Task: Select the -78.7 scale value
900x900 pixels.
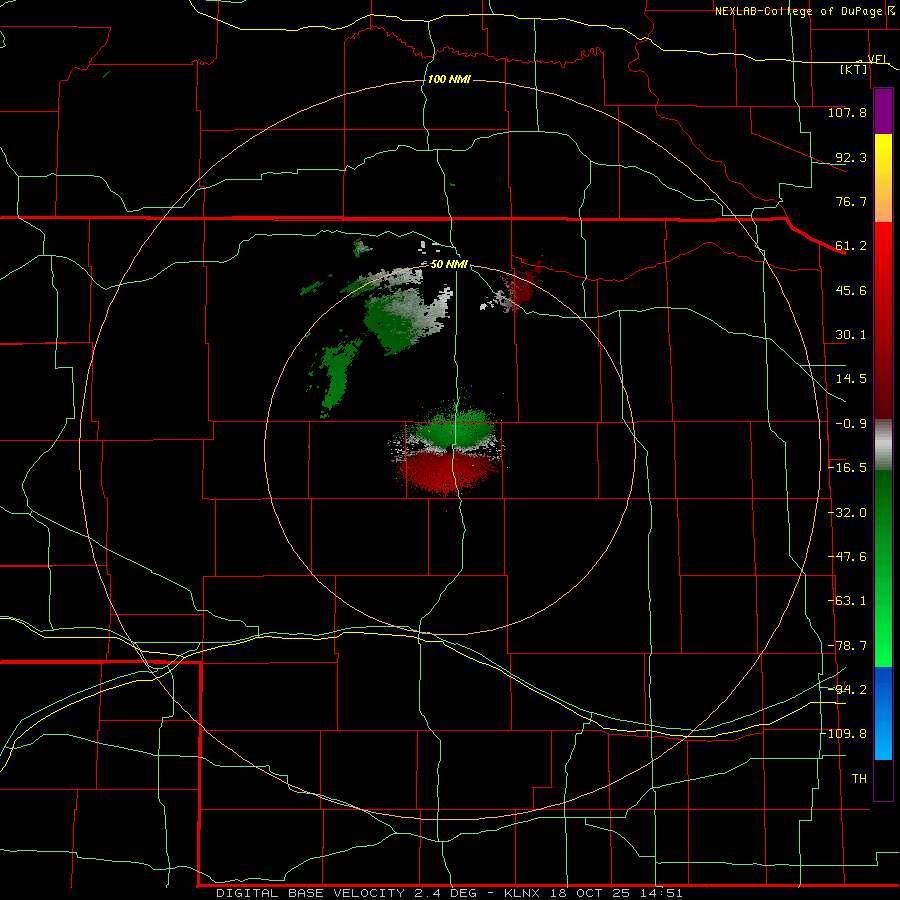Action: pyautogui.click(x=847, y=646)
